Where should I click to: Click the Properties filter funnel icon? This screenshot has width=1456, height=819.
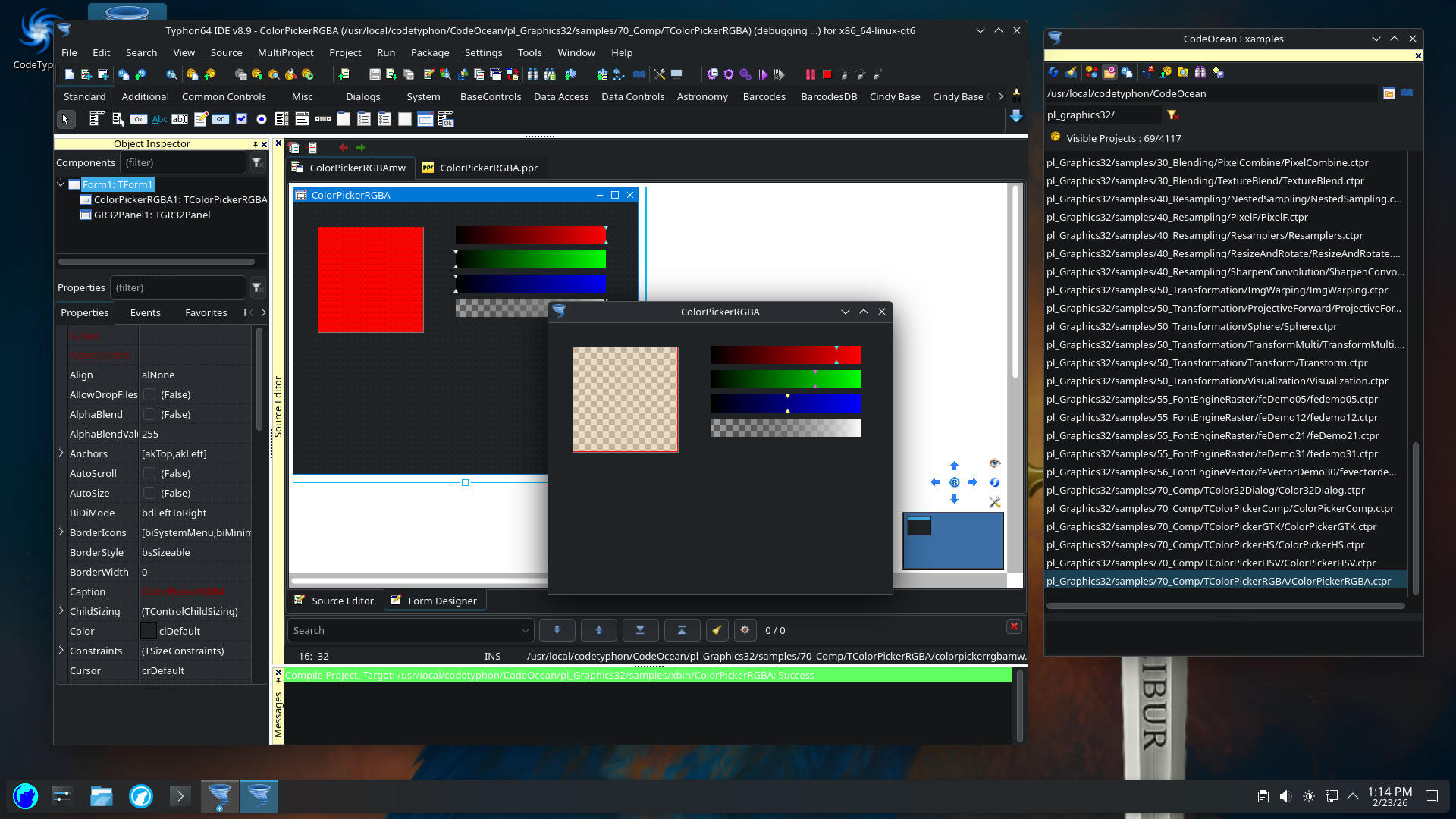[257, 287]
